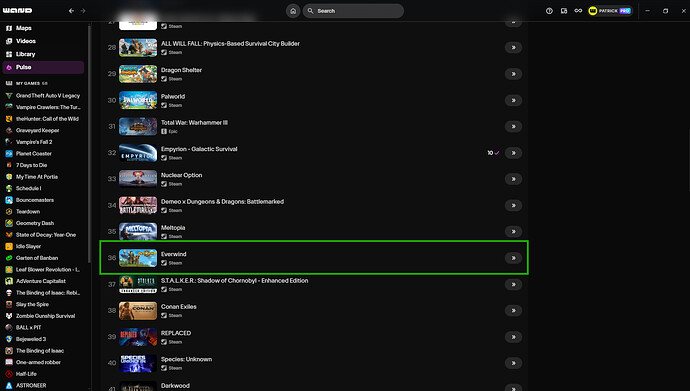Click arrow button for Nuclear Option
The width and height of the screenshot is (690, 391).
(x=513, y=179)
